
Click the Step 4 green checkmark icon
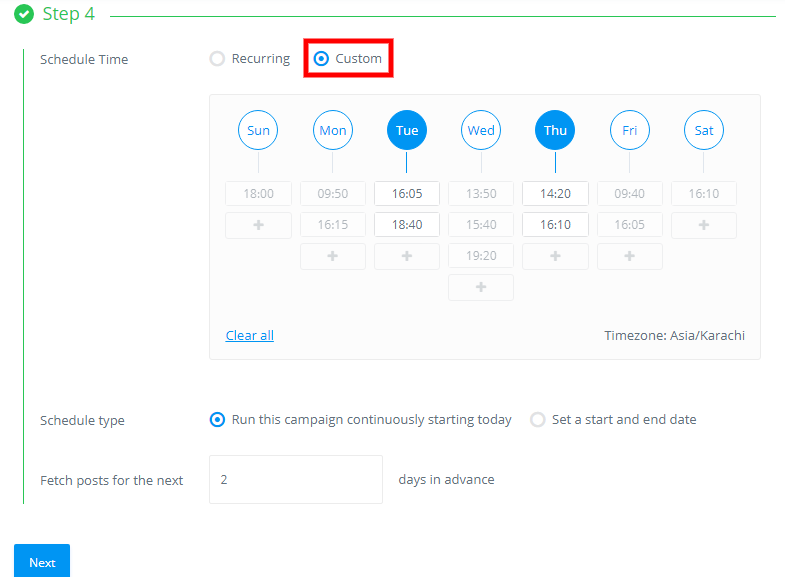click(x=24, y=14)
